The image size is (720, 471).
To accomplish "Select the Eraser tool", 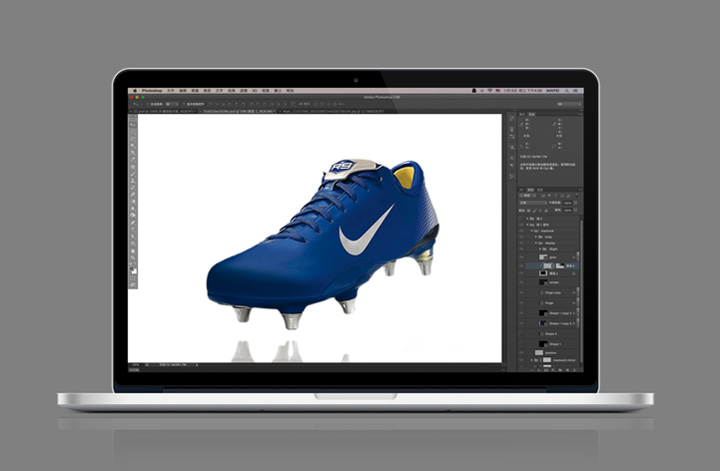I will (x=133, y=194).
